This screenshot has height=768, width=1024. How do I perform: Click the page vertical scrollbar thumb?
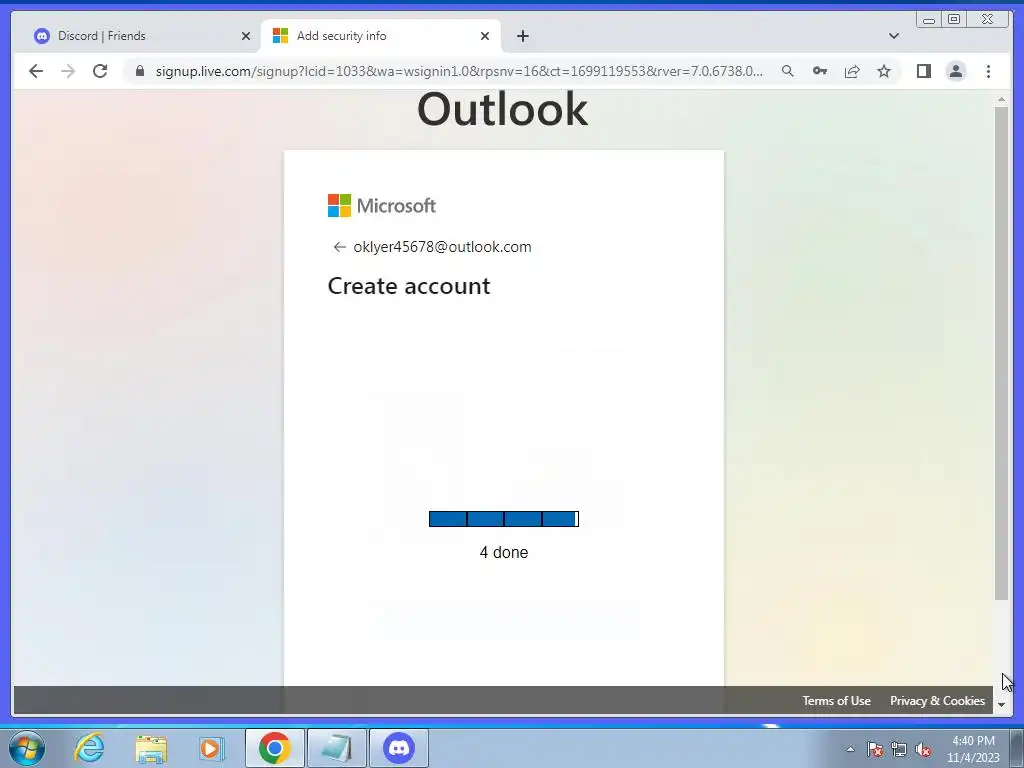click(x=1001, y=353)
